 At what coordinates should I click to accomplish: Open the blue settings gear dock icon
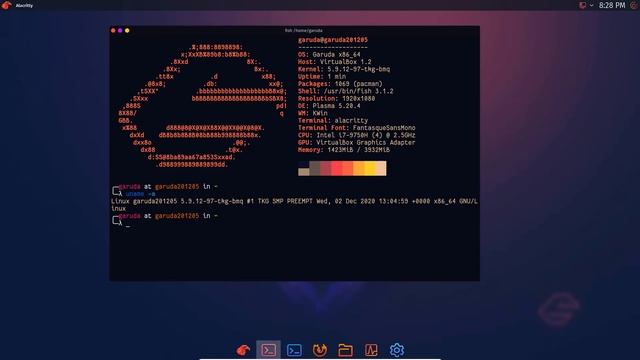(x=397, y=350)
